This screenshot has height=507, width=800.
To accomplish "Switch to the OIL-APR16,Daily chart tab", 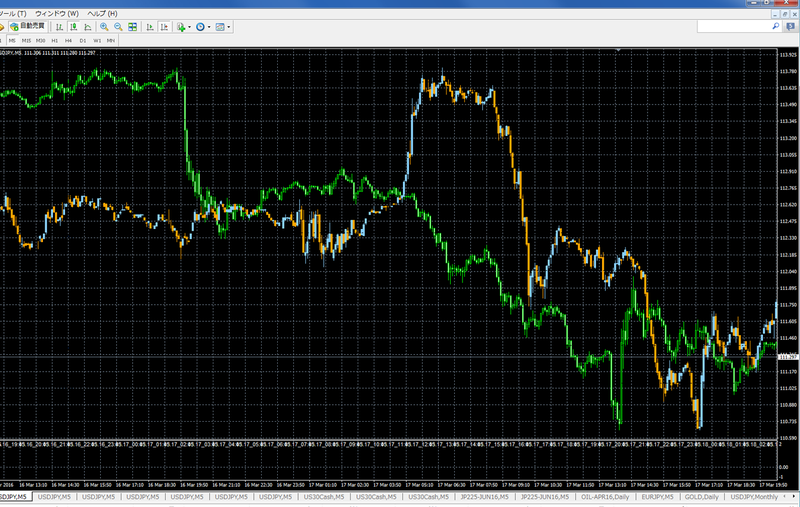I will click(604, 496).
